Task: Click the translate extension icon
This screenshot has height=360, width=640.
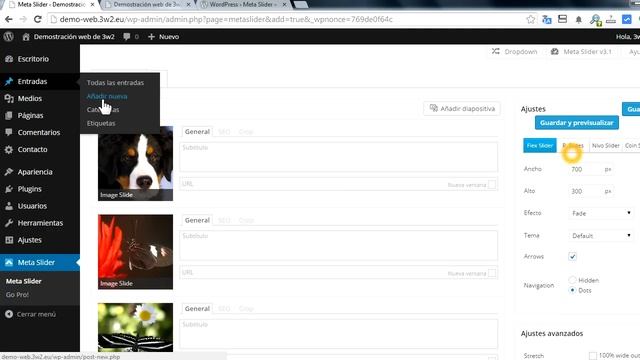Action: [x=547, y=19]
